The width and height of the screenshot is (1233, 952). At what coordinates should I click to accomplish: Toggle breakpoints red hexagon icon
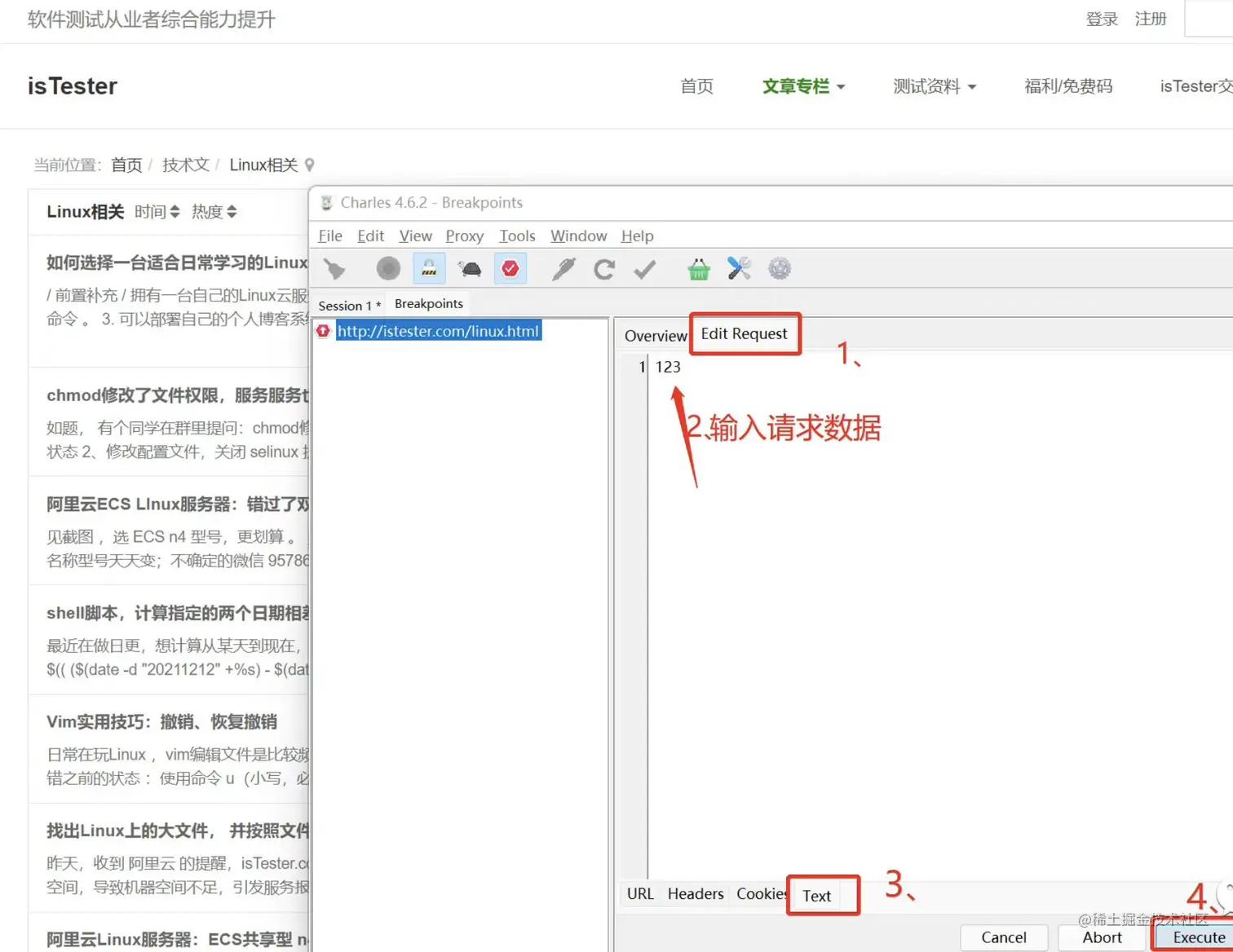[x=510, y=268]
